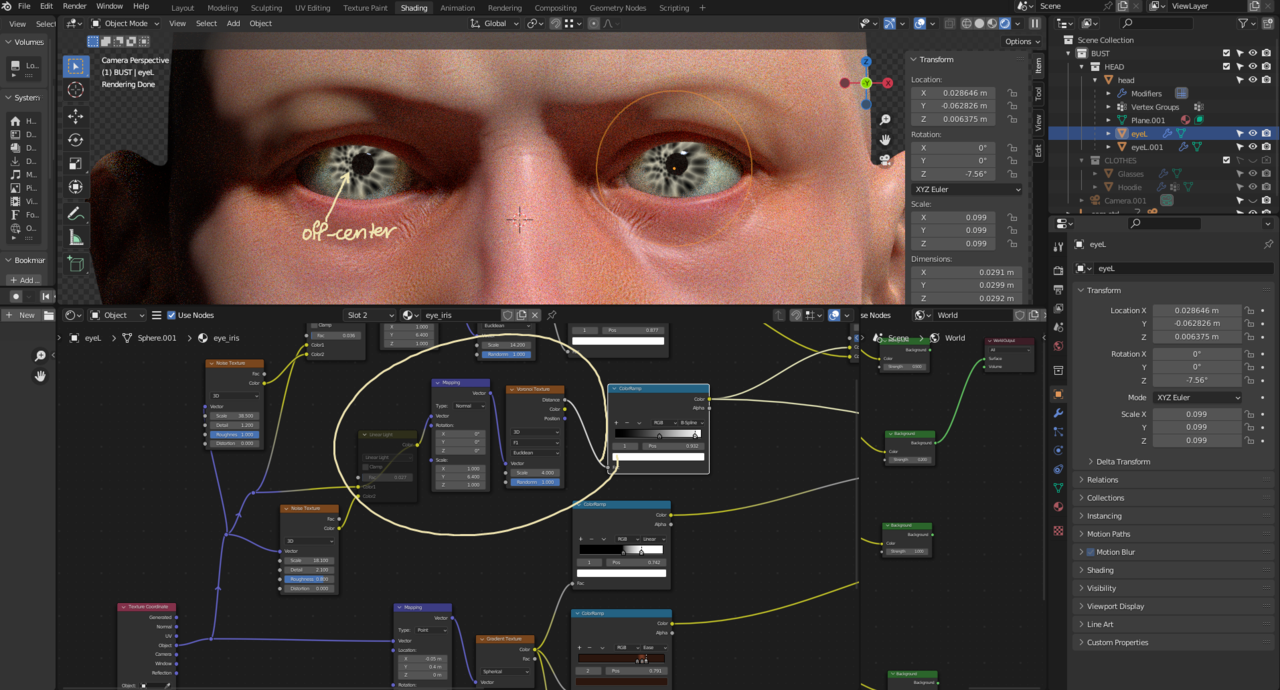Hide eyeL in viewport via eye icon

(x=1252, y=133)
